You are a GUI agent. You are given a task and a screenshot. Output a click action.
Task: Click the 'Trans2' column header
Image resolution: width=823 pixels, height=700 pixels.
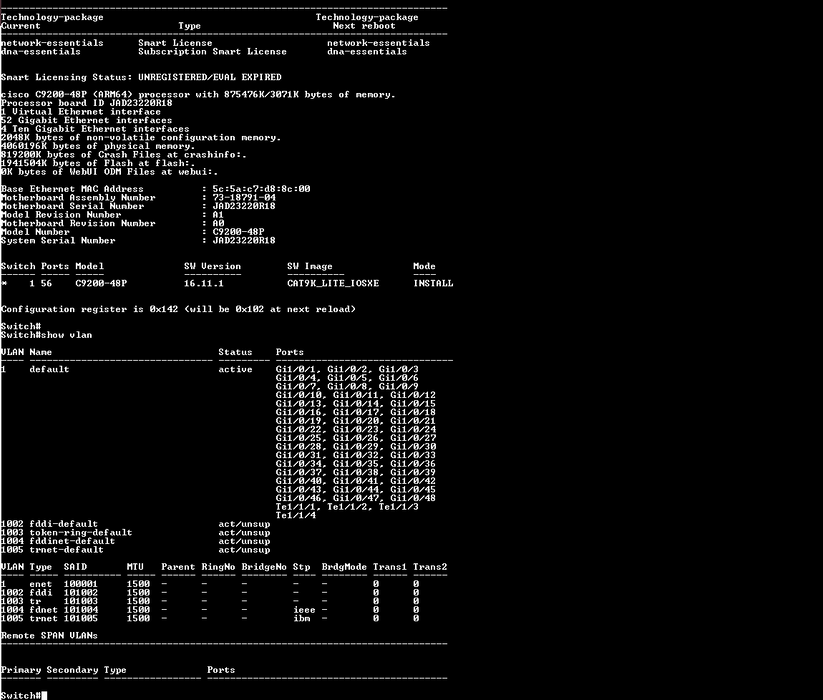pyautogui.click(x=430, y=567)
